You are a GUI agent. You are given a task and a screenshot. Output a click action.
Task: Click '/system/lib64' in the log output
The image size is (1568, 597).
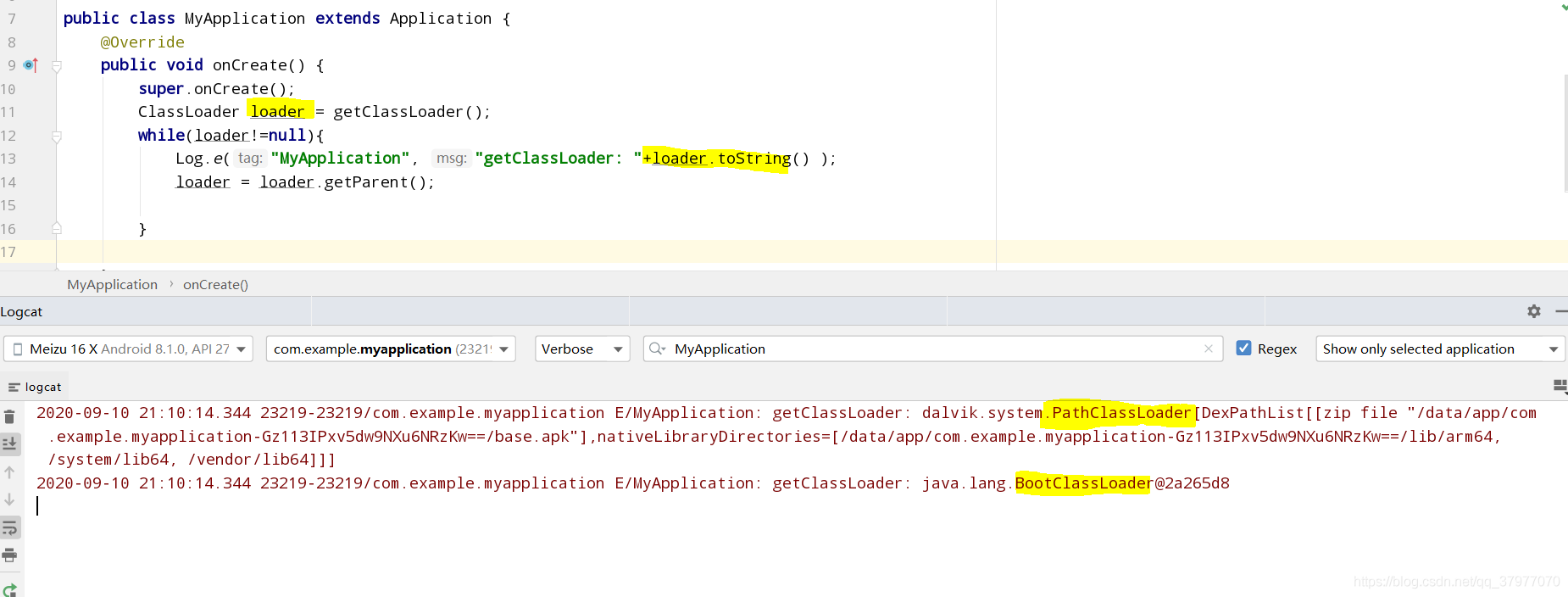click(108, 460)
